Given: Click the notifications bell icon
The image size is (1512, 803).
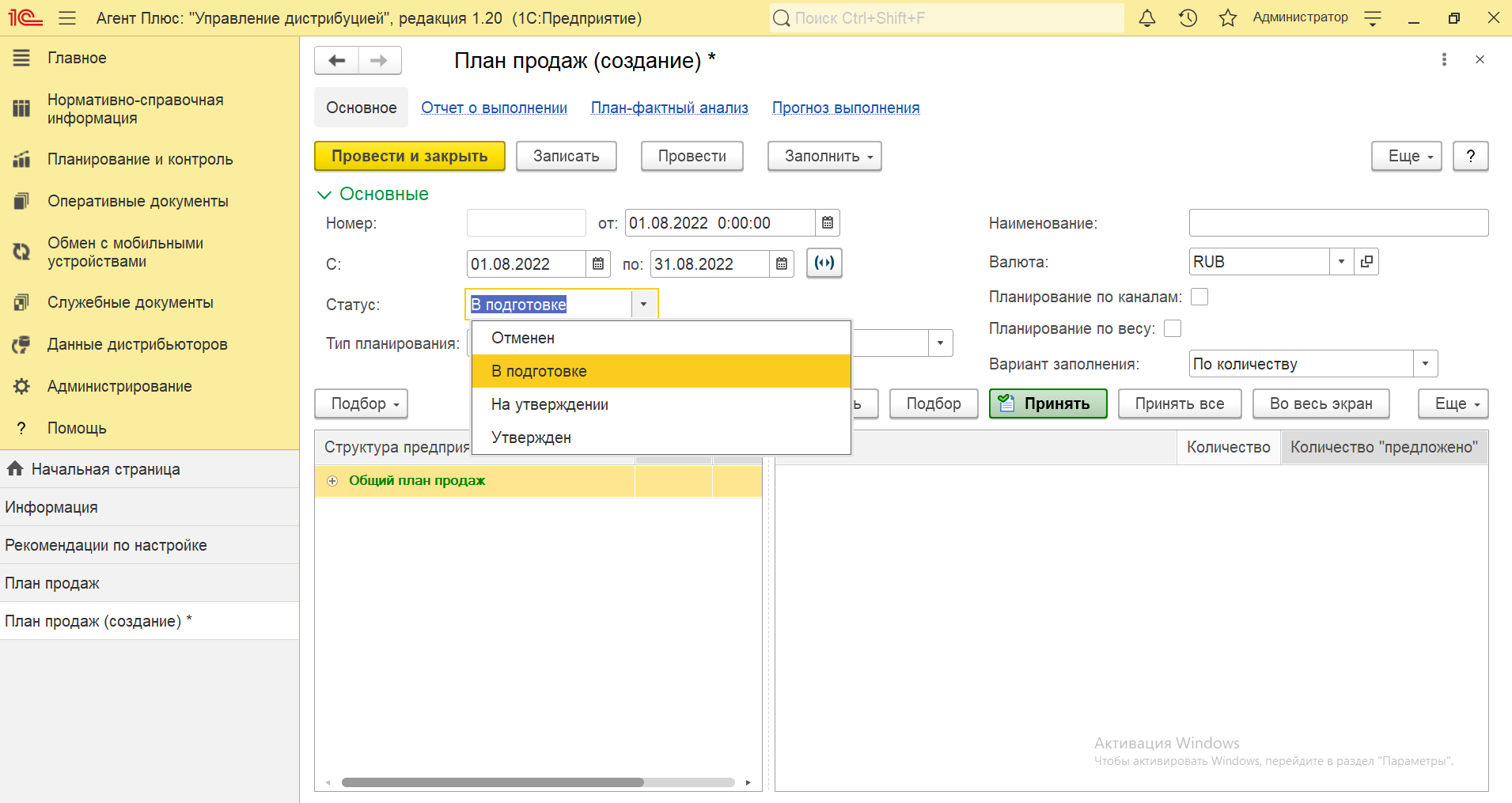Looking at the screenshot, I should pyautogui.click(x=1146, y=18).
